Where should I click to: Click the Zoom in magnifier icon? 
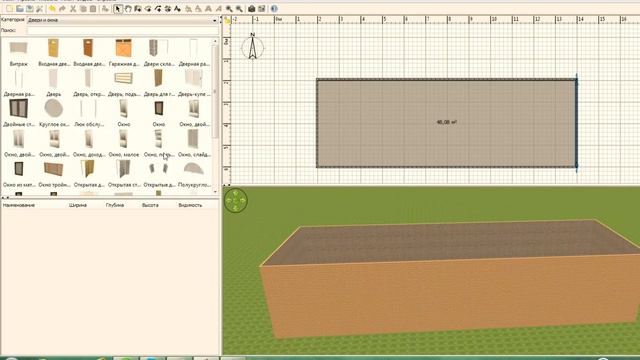[x=229, y=9]
